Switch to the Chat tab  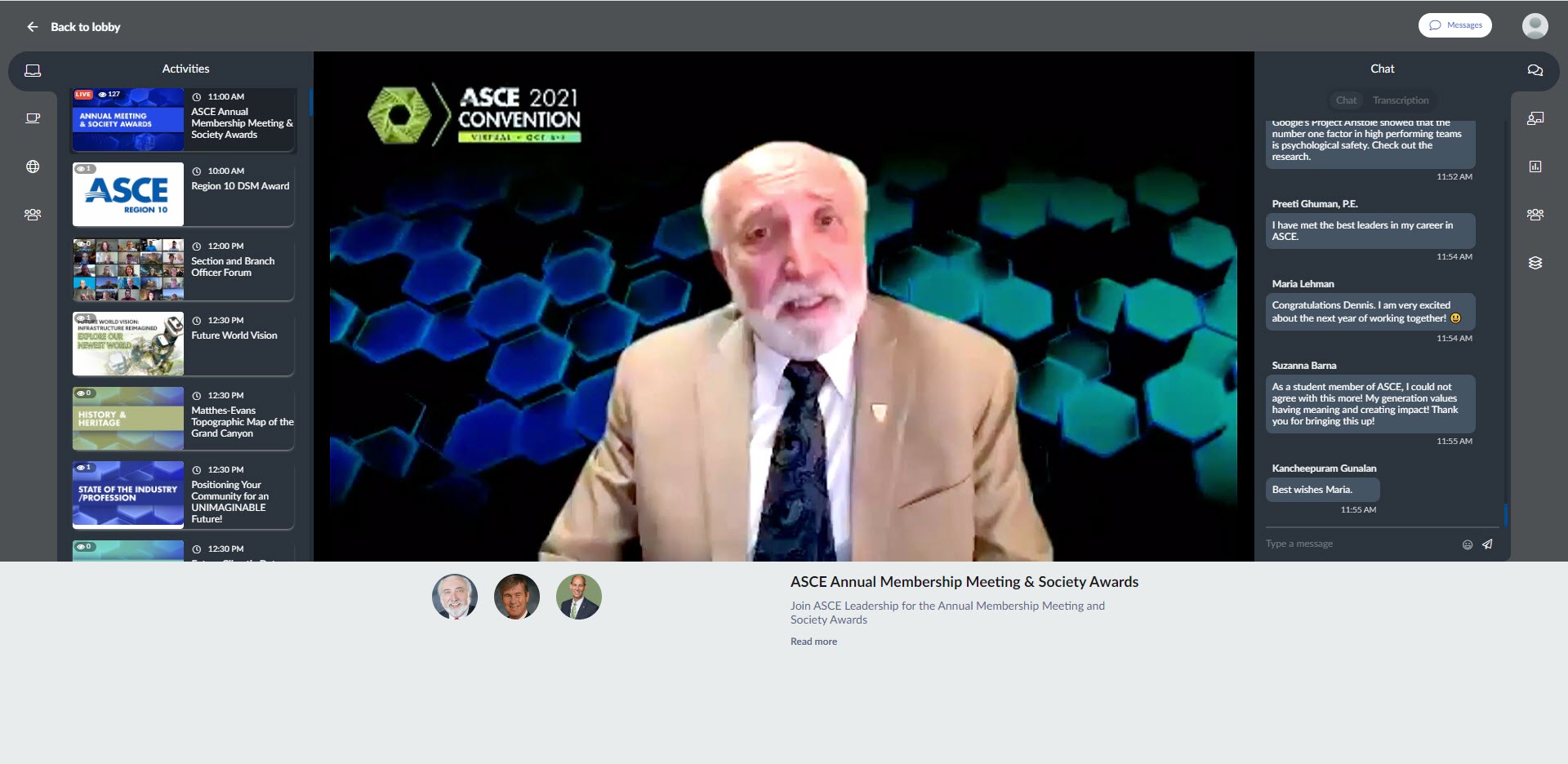[x=1346, y=100]
